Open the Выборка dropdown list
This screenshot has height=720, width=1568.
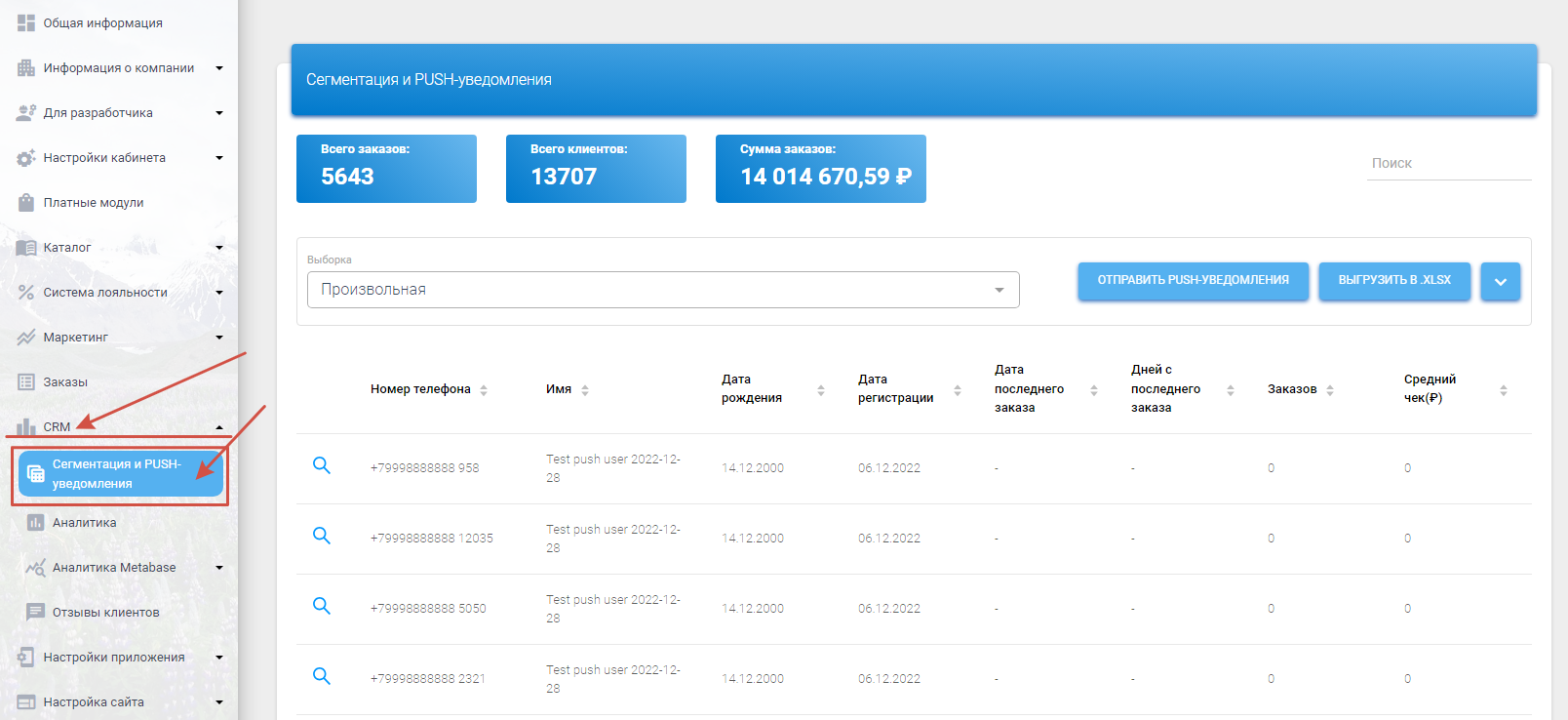(663, 290)
